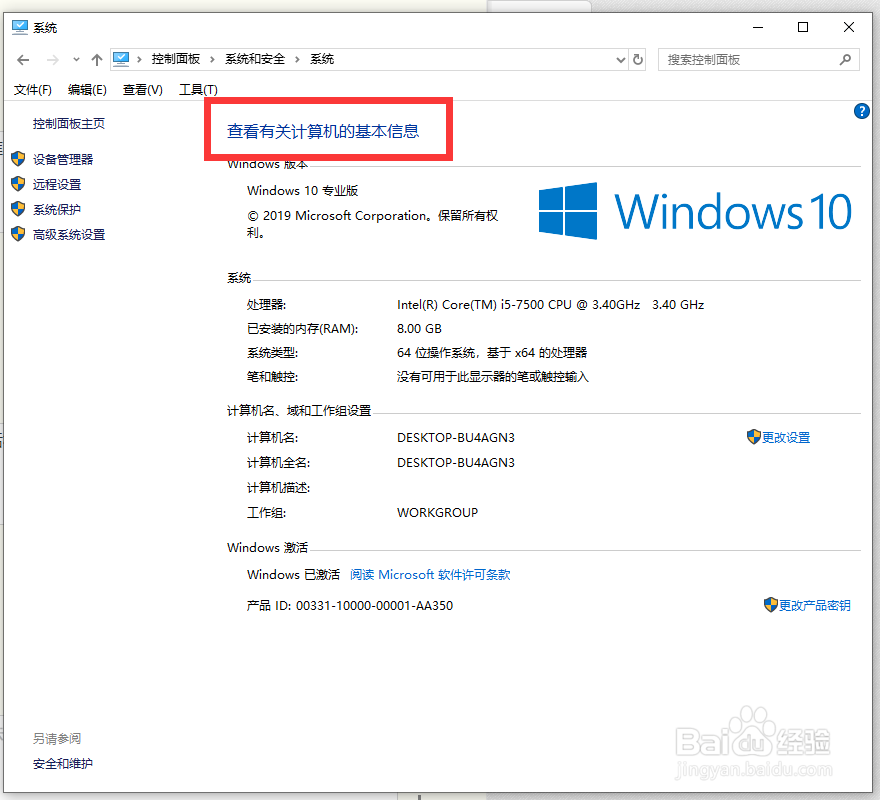The image size is (880, 800).
Task: Focus the 搜索控制面板 search box
Action: click(x=758, y=60)
